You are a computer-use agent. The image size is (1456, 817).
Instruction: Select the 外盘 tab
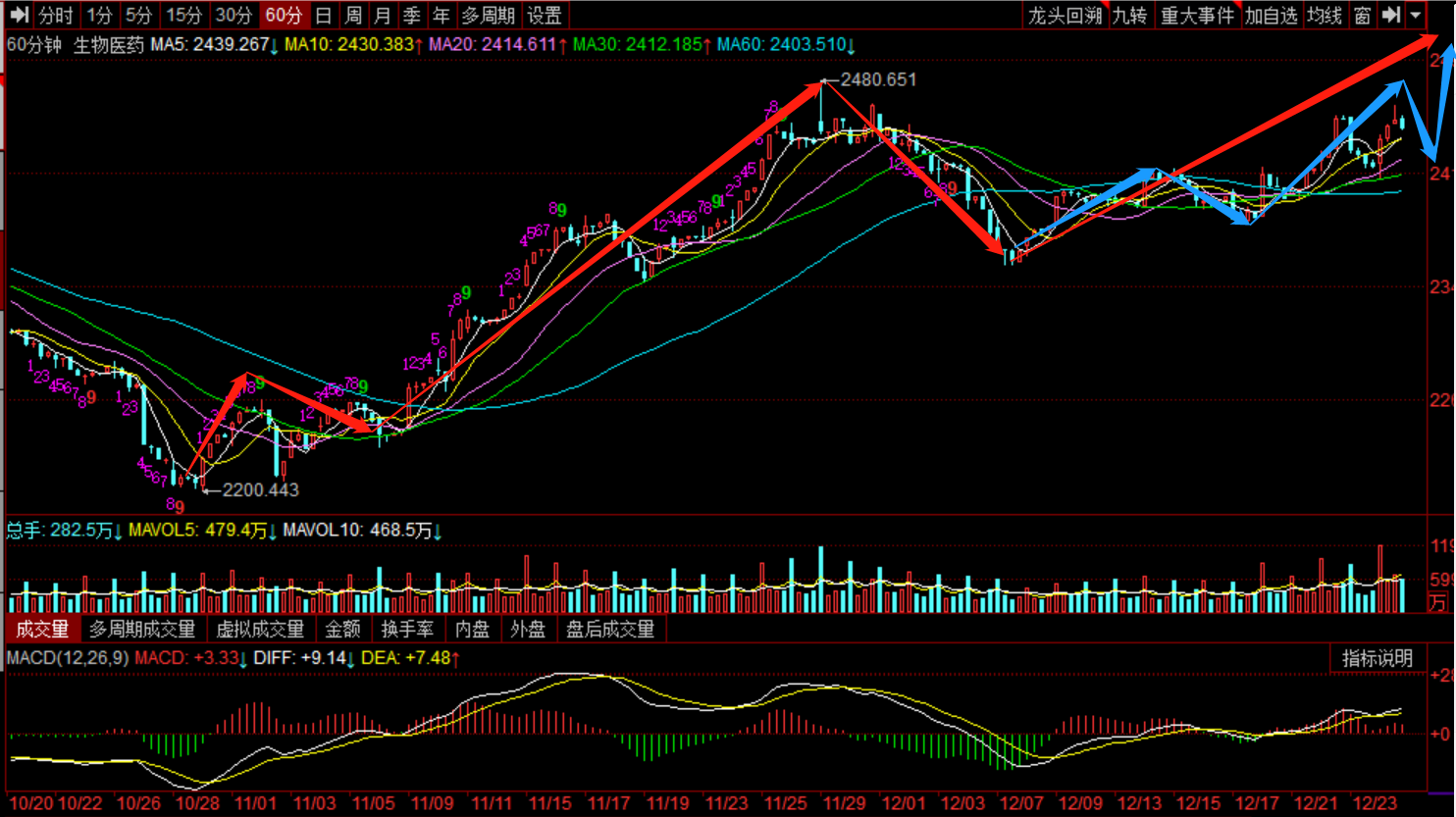point(528,629)
